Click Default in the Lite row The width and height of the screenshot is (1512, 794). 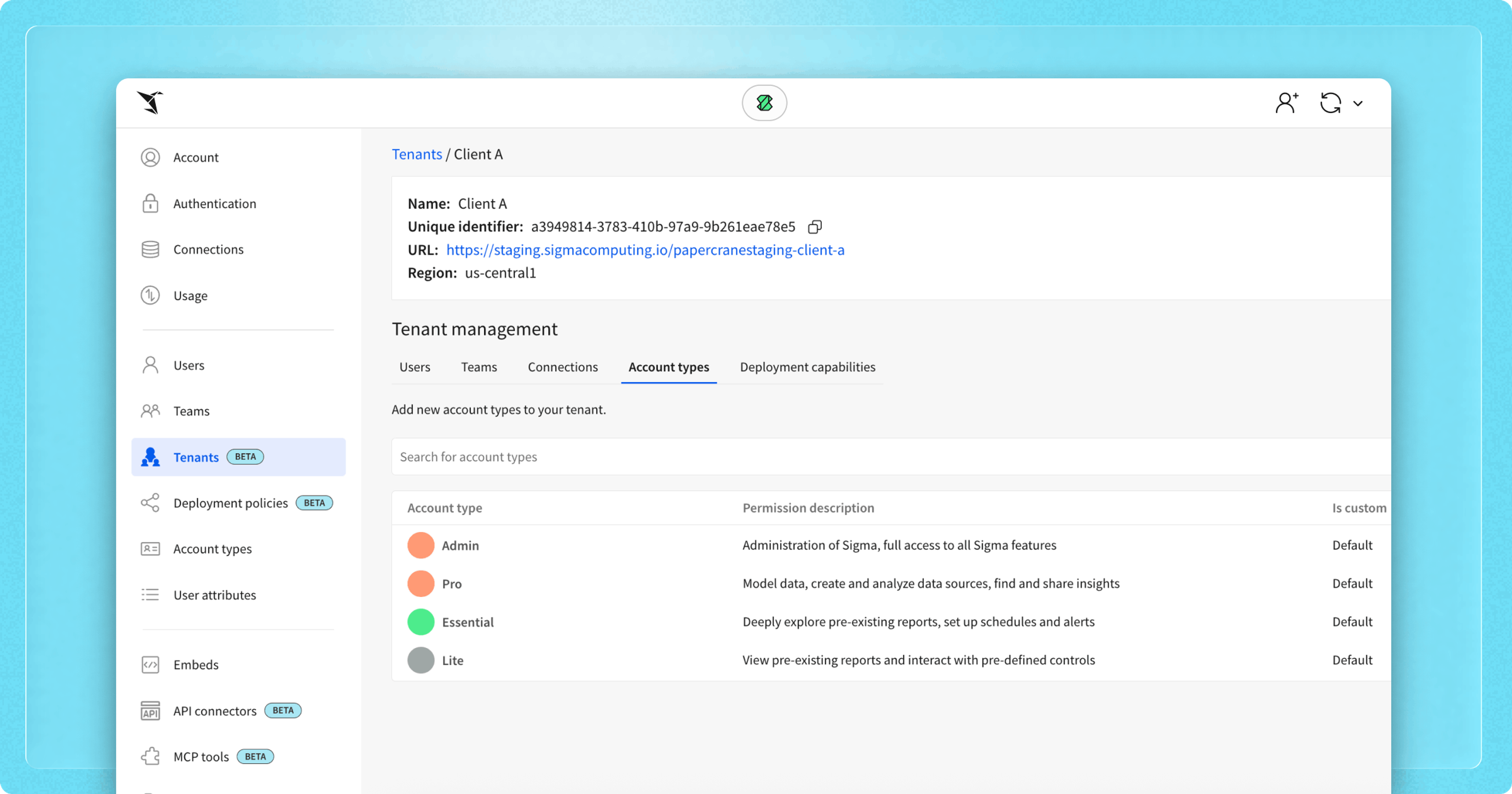click(1352, 660)
